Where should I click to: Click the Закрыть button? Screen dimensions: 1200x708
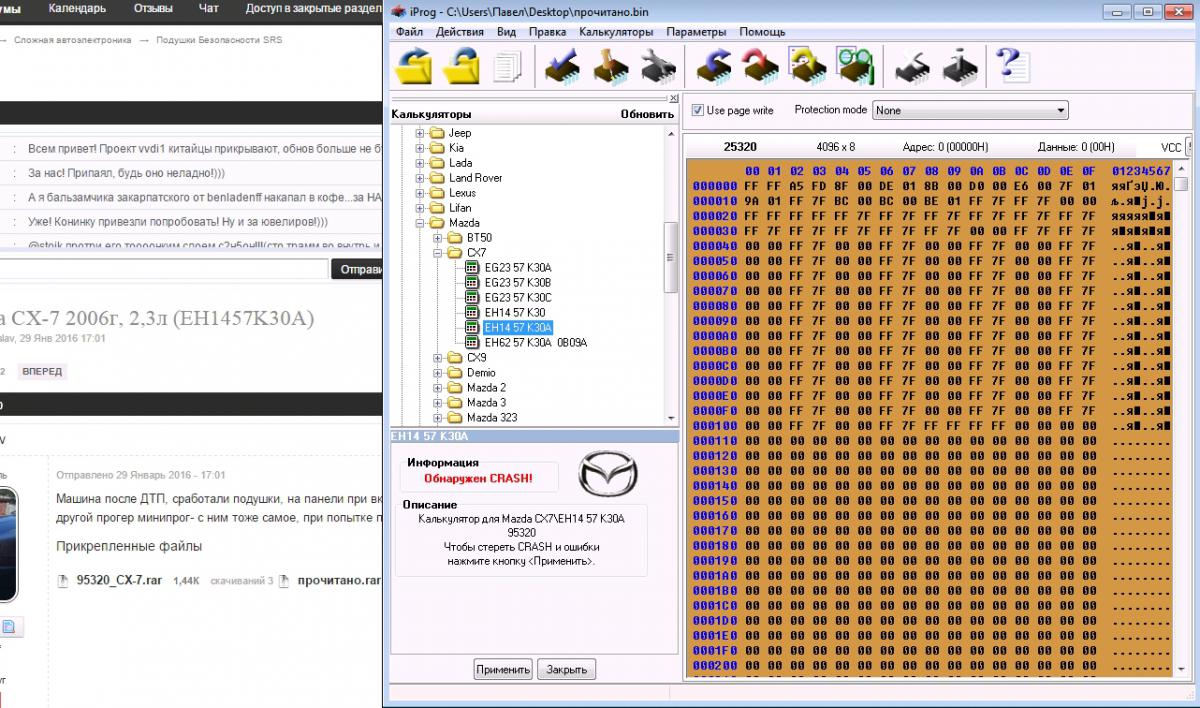[x=566, y=669]
